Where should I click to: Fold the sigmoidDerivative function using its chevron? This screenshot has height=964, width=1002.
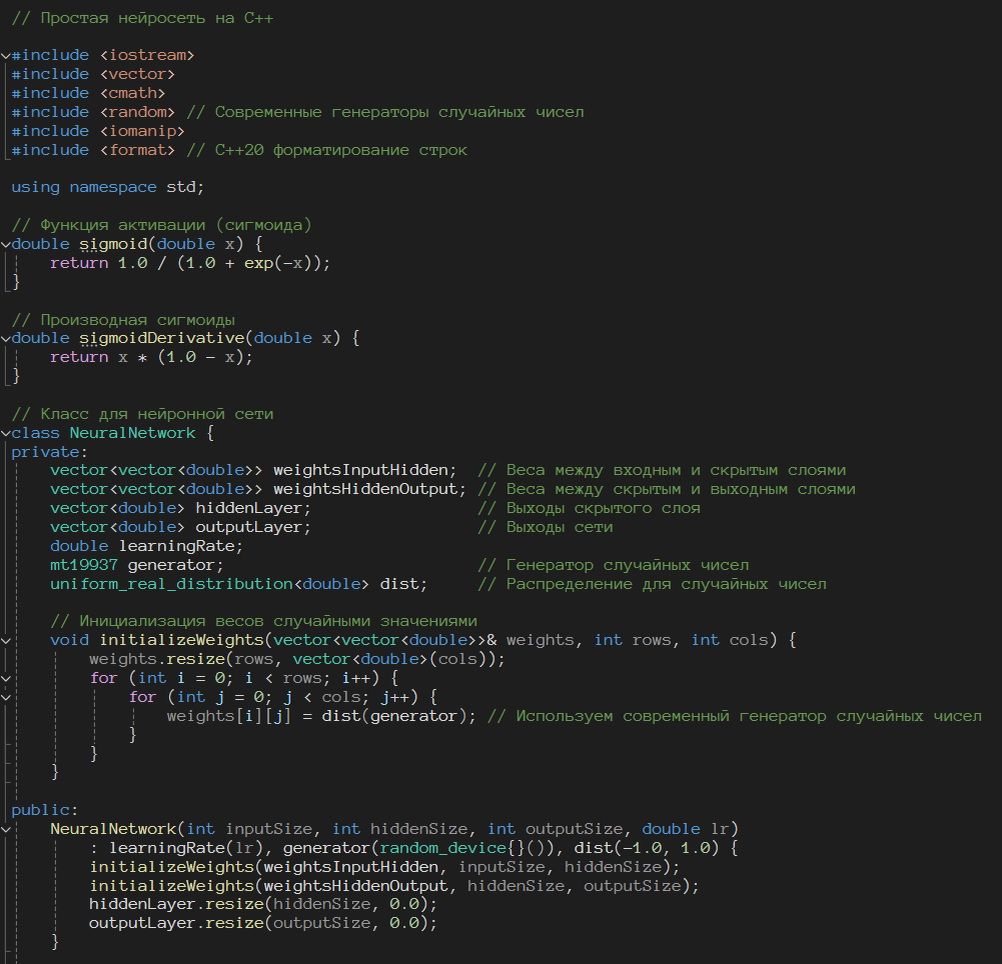click(x=6, y=339)
